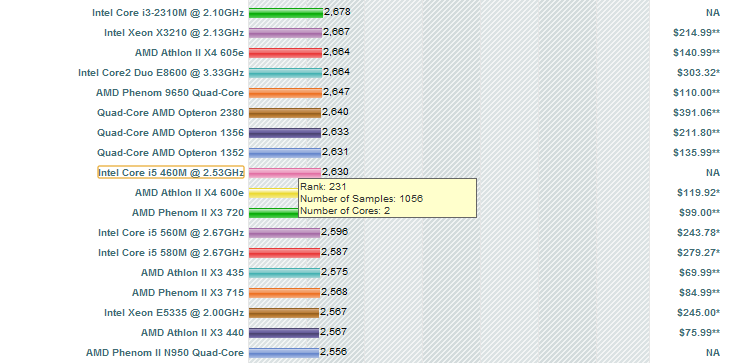Click the blue bar for Opteron 1352
746x363 pixels.
pos(285,153)
